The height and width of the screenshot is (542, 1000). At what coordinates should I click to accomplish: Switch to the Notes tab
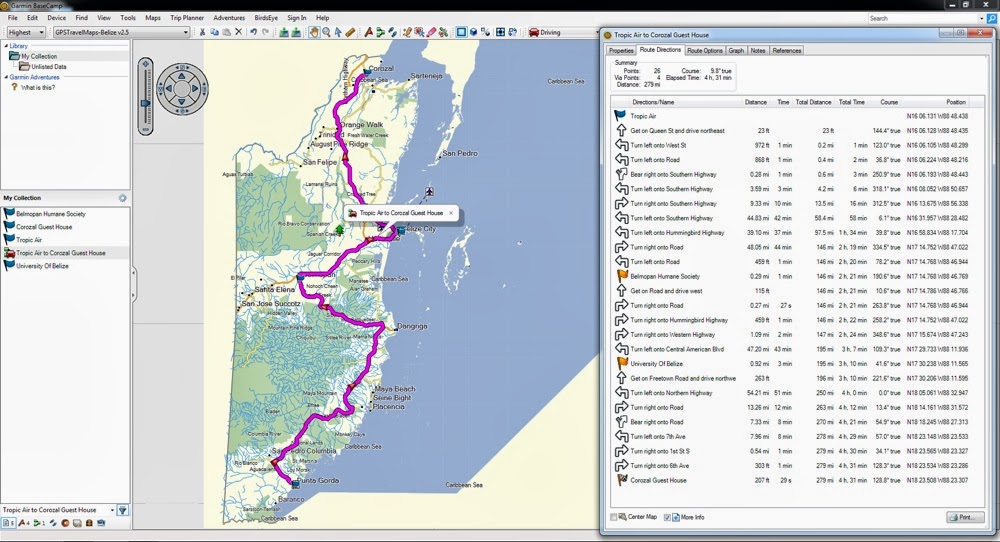click(x=758, y=50)
